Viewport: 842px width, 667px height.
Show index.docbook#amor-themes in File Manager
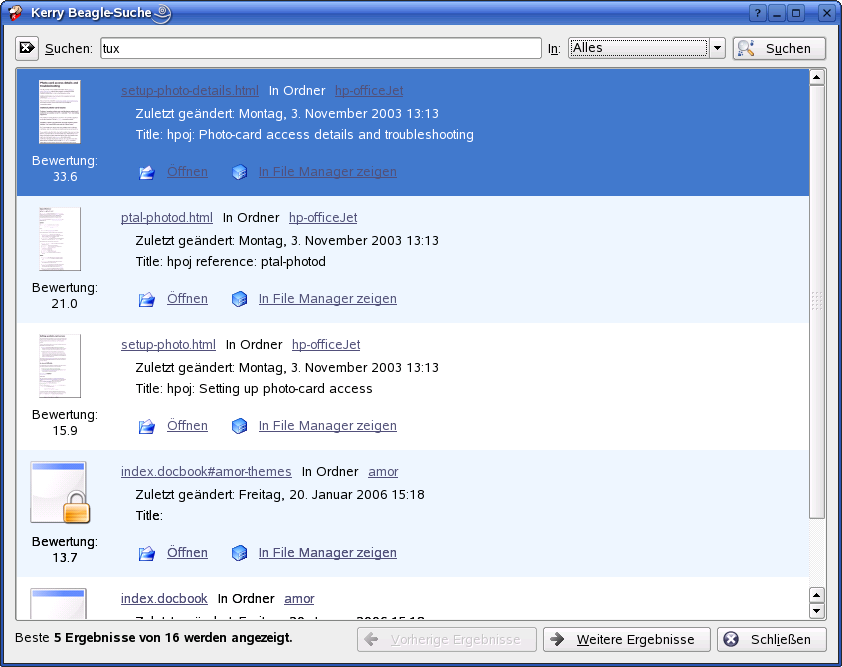click(x=328, y=552)
